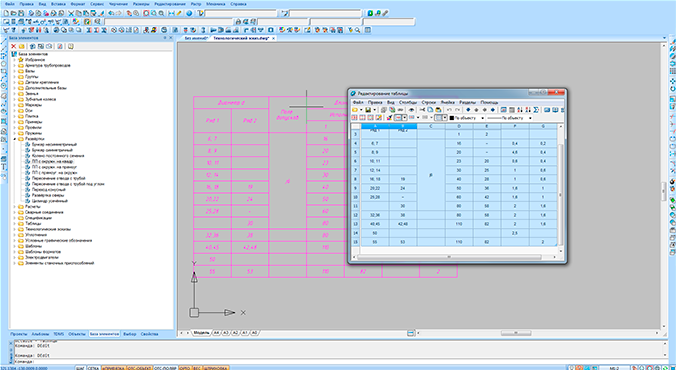Open dropdown arrow next to save icon in editor

pyautogui.click(x=375, y=110)
